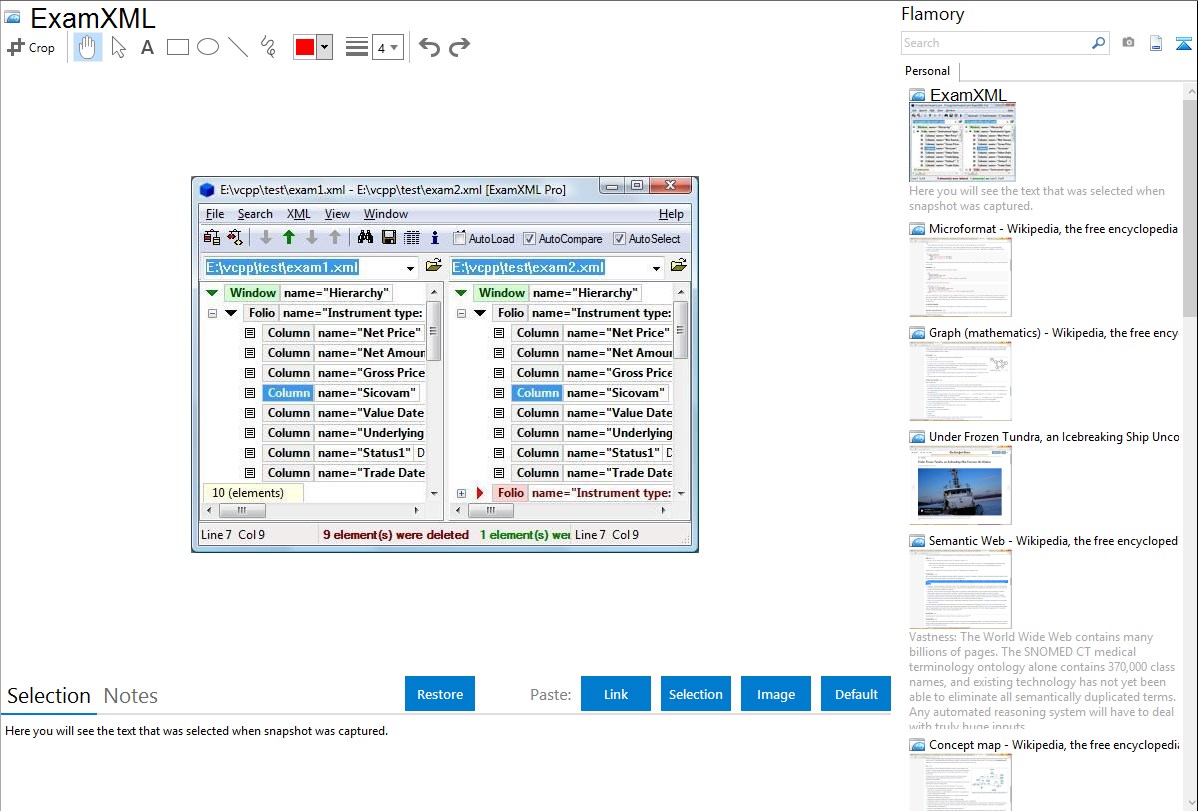Image resolution: width=1198 pixels, height=811 pixels.
Task: Open the Microformat Wikipedia snapshot thumbnail
Action: 960,277
